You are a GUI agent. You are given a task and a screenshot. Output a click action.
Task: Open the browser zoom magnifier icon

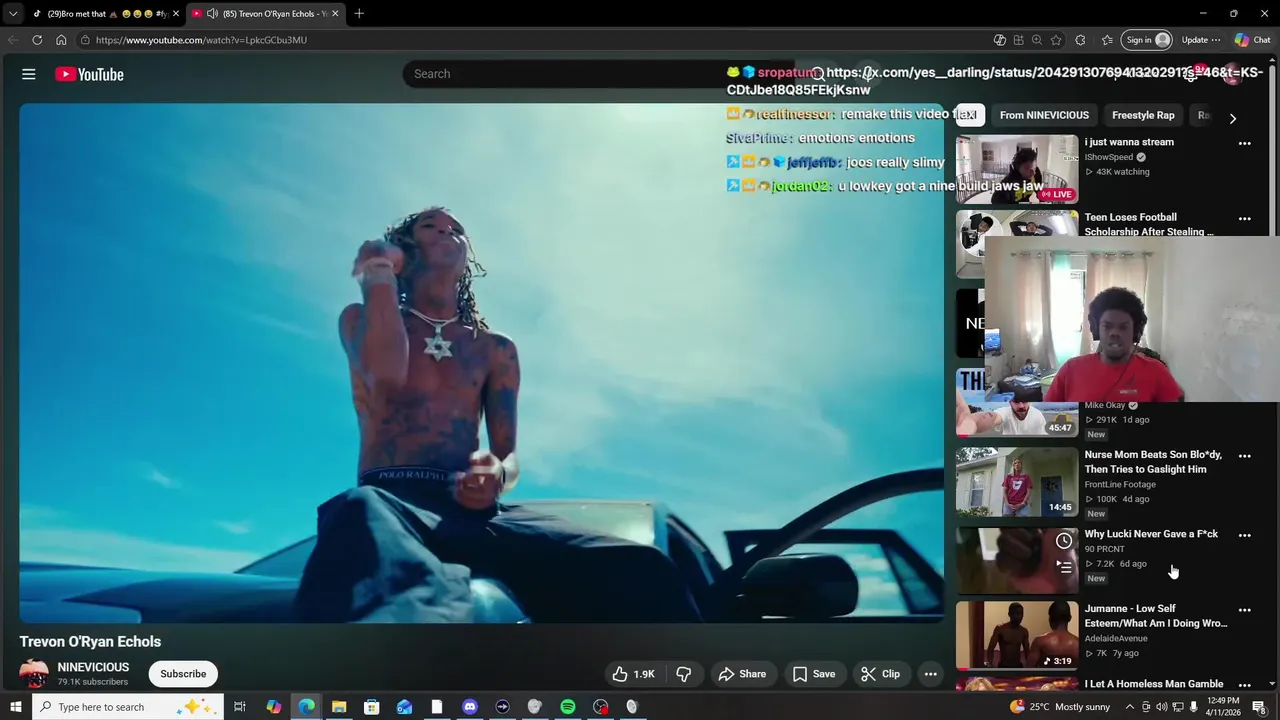tap(1037, 40)
